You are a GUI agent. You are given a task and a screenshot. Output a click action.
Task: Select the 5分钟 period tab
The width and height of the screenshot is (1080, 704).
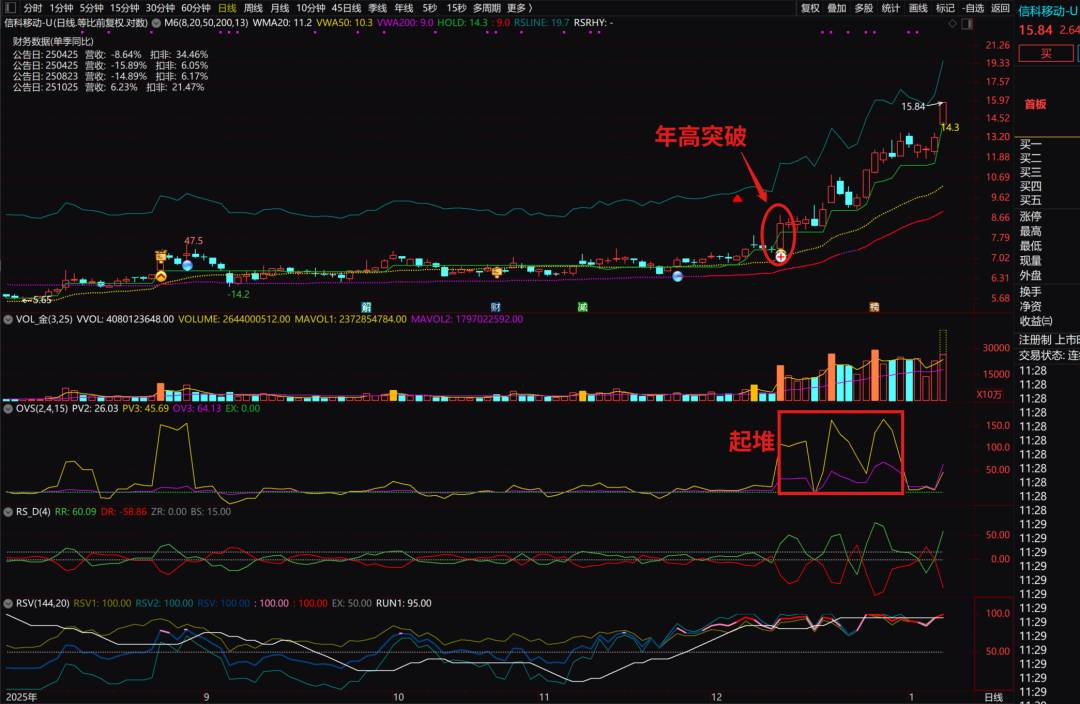pos(92,8)
